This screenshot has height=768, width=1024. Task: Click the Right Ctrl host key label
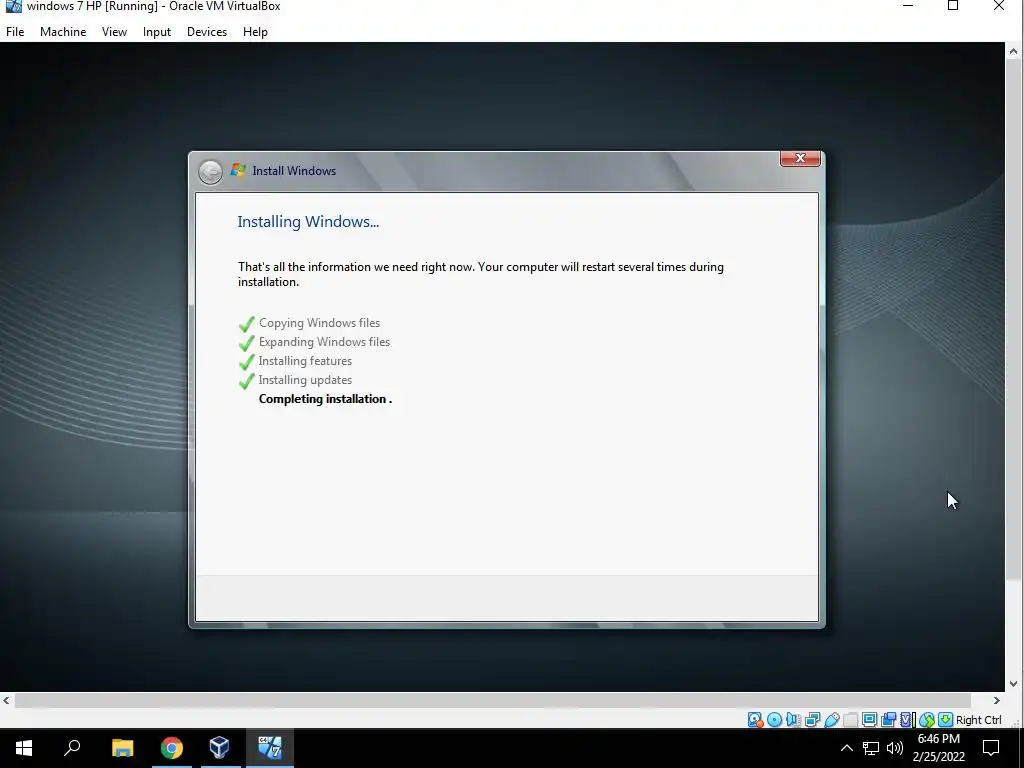click(x=978, y=720)
